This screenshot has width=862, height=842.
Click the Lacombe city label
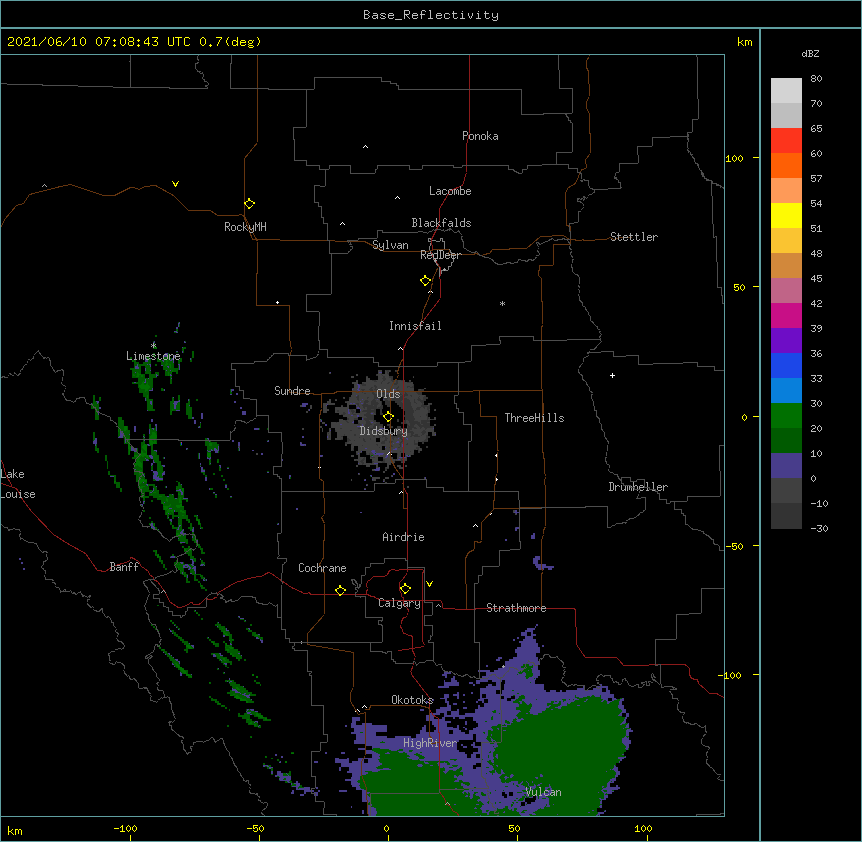[450, 191]
